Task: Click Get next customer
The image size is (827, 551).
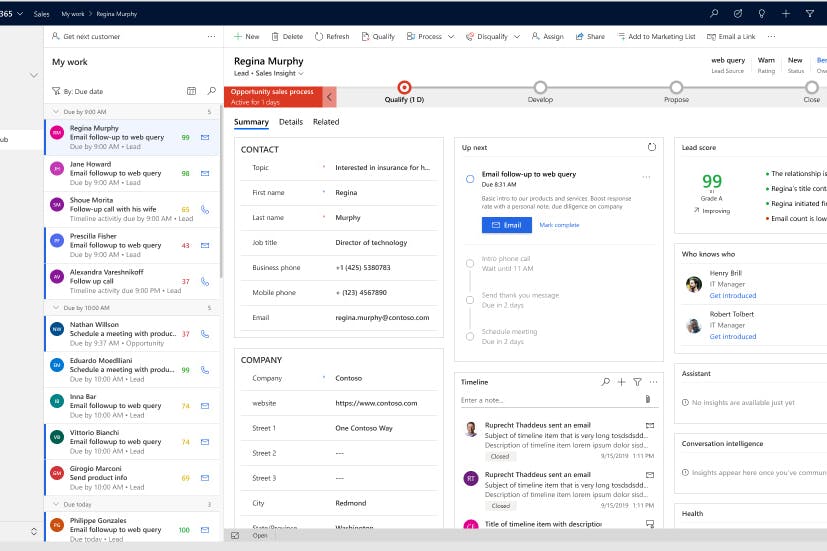Action: (x=86, y=36)
